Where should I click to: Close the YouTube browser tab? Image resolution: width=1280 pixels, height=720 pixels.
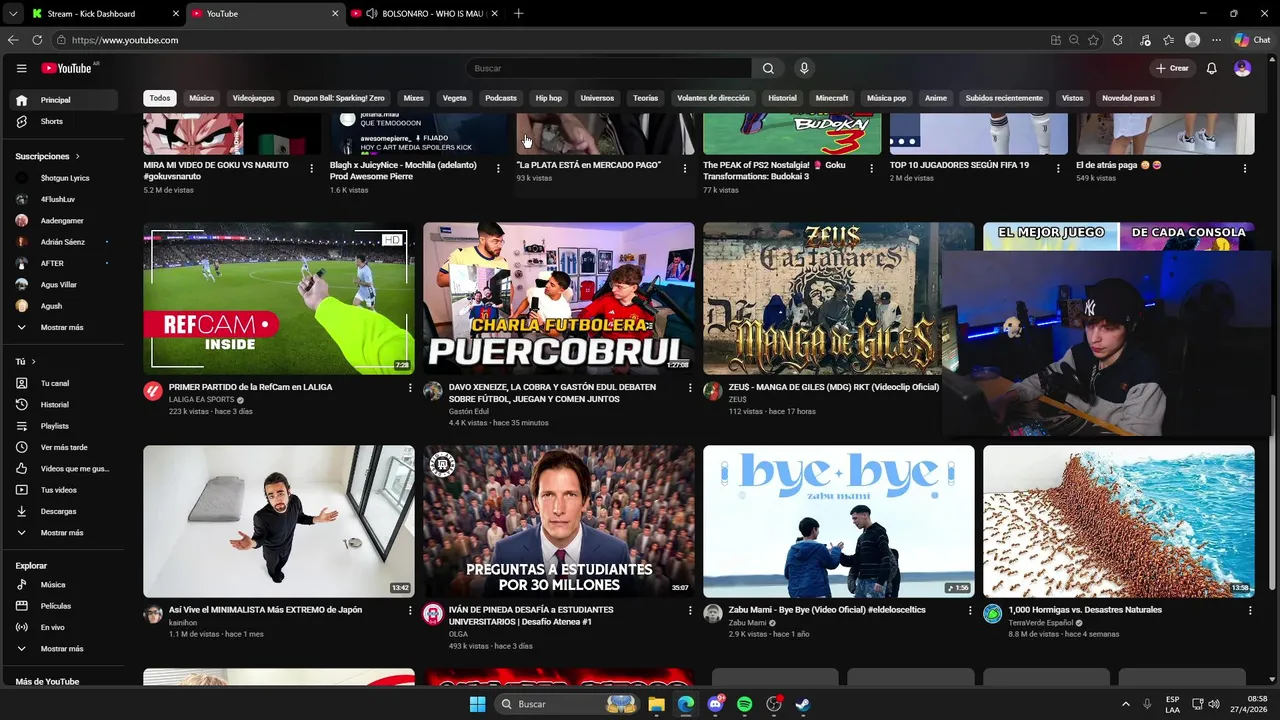tap(335, 14)
